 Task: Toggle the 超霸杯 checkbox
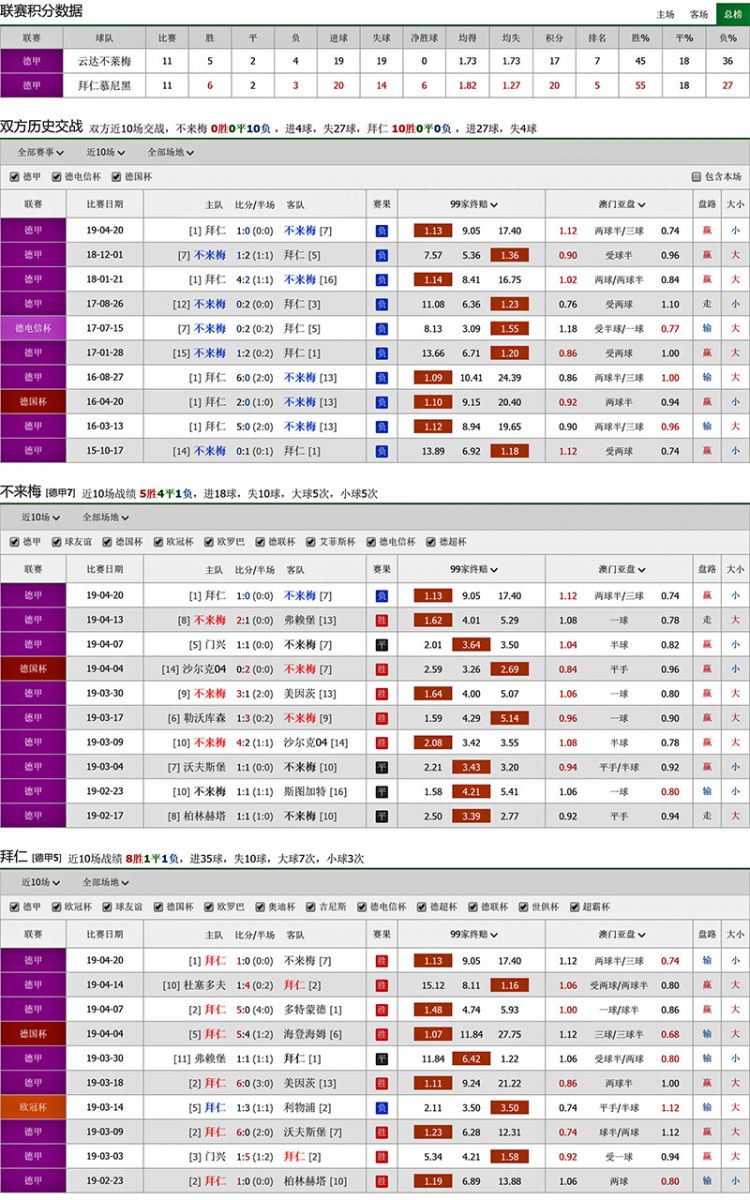(575, 907)
